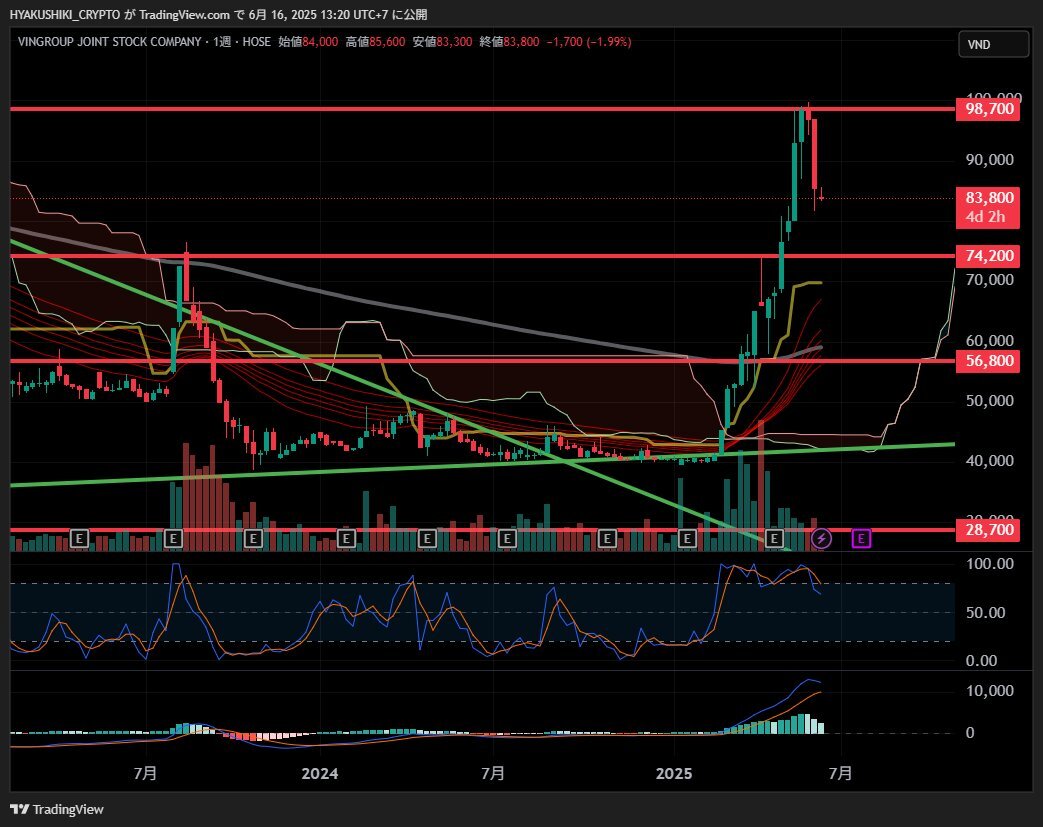This screenshot has width=1043, height=827.
Task: Click the 安値83,300 low value
Action: [x=442, y=41]
